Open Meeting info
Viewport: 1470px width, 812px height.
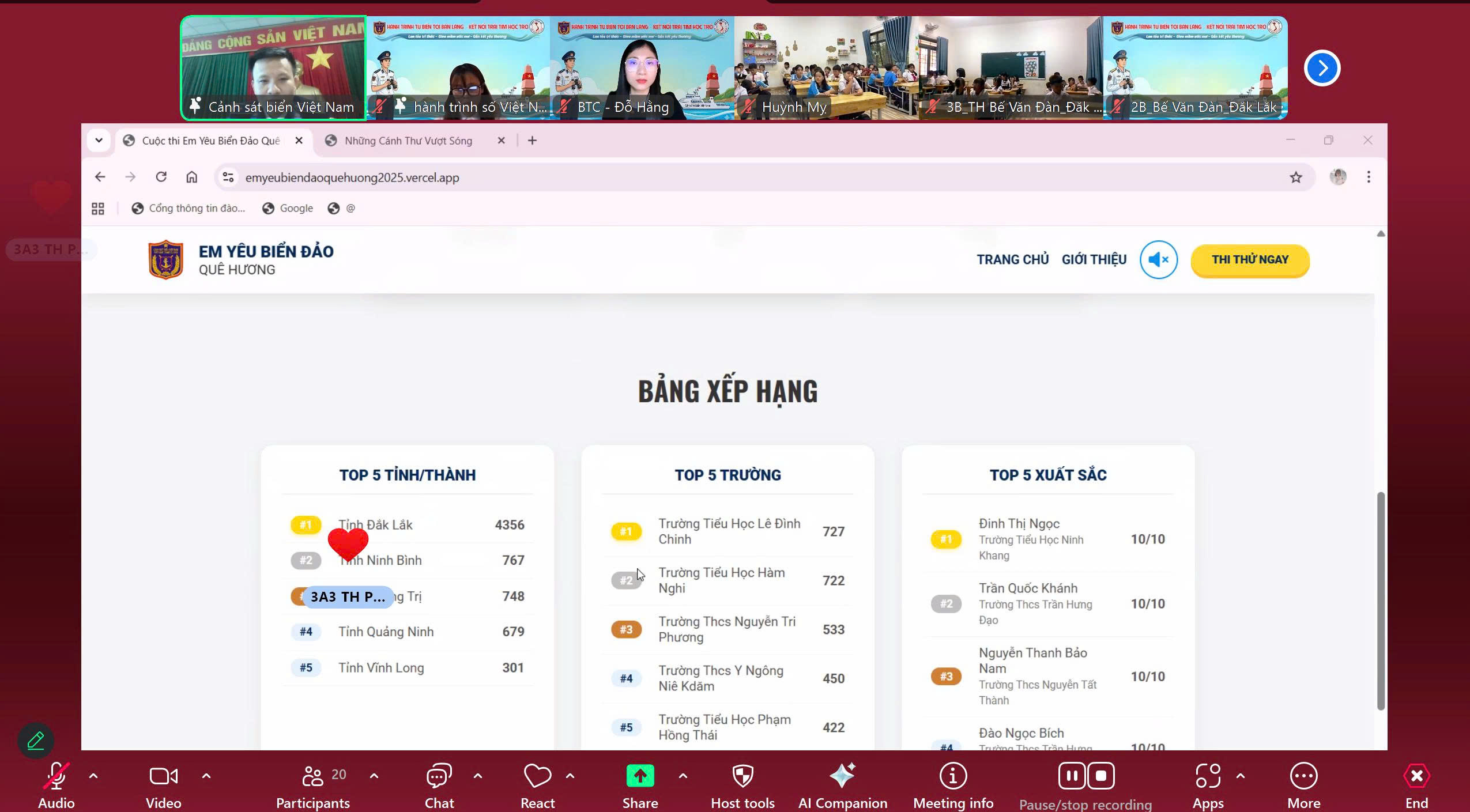click(x=953, y=776)
